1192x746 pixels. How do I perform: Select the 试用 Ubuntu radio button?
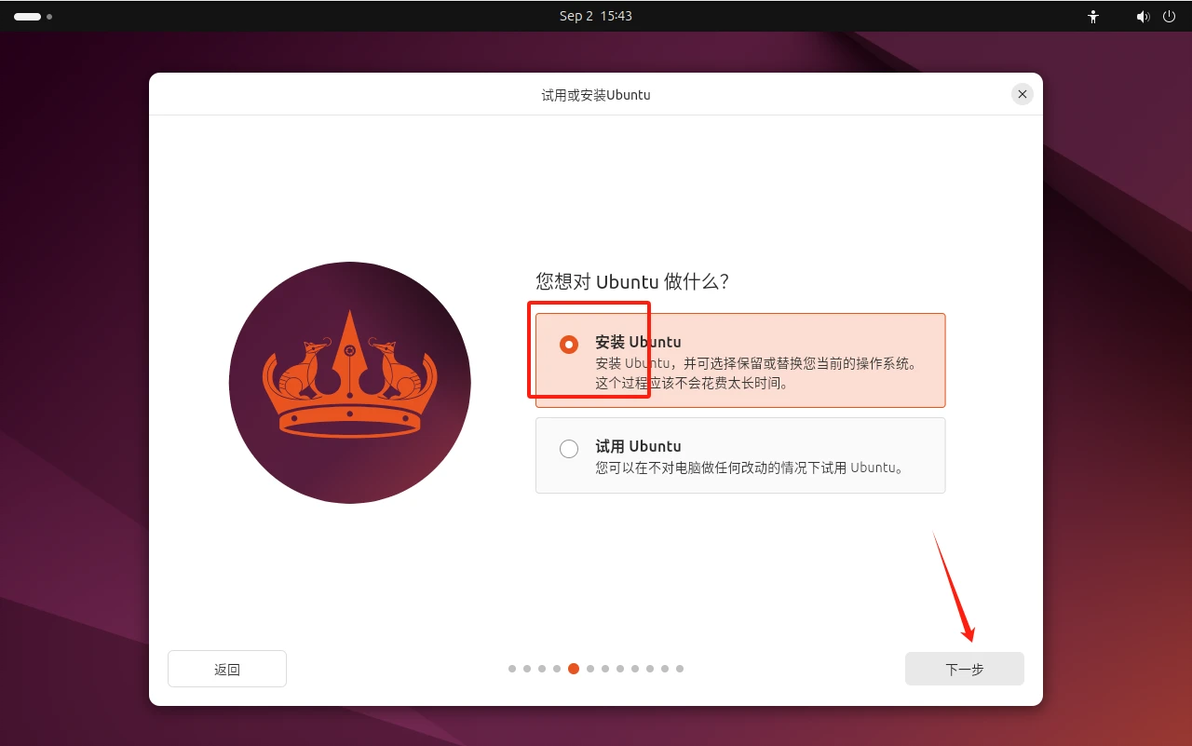click(569, 449)
